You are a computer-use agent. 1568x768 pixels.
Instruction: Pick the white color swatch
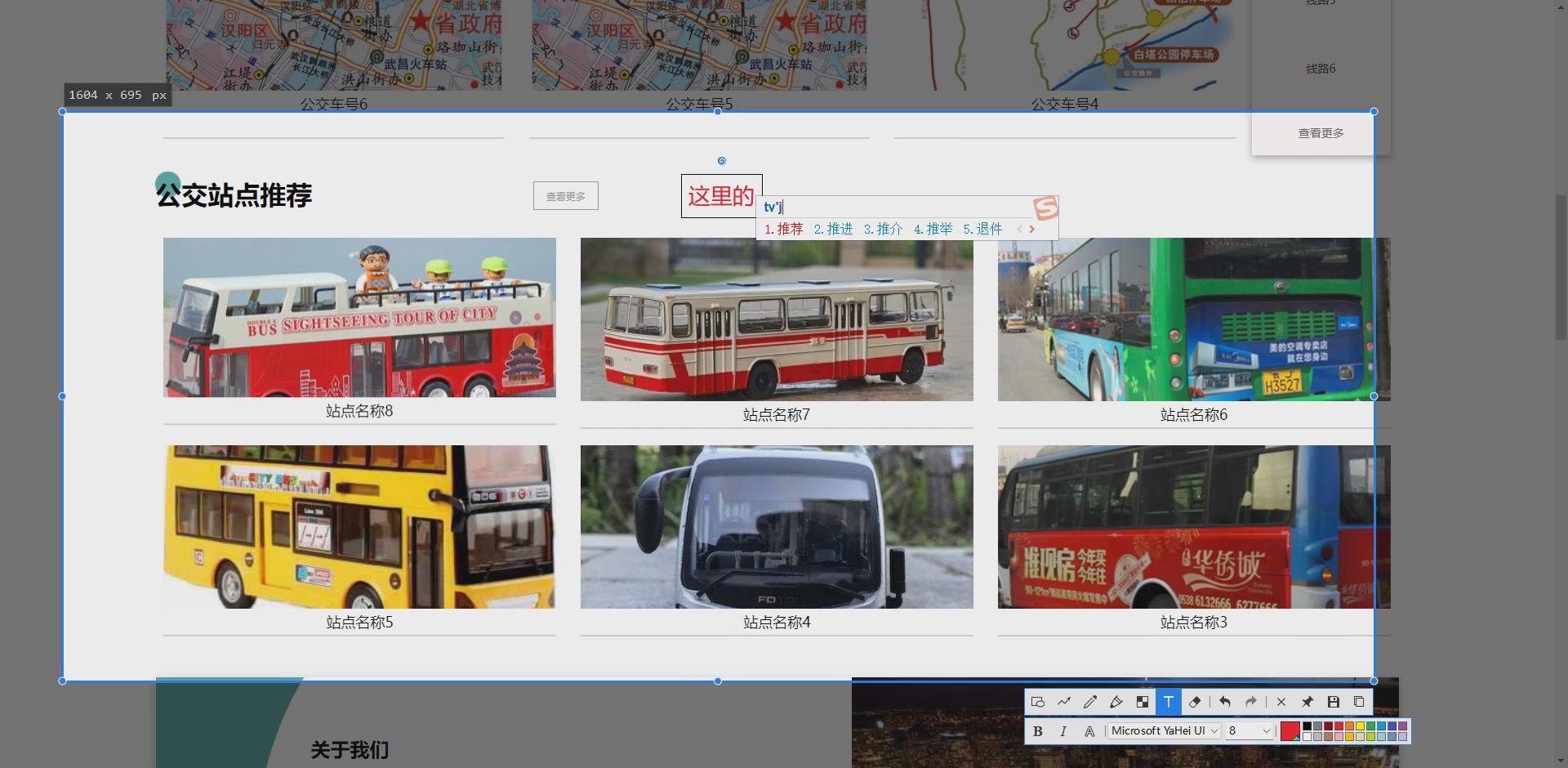pos(1307,736)
